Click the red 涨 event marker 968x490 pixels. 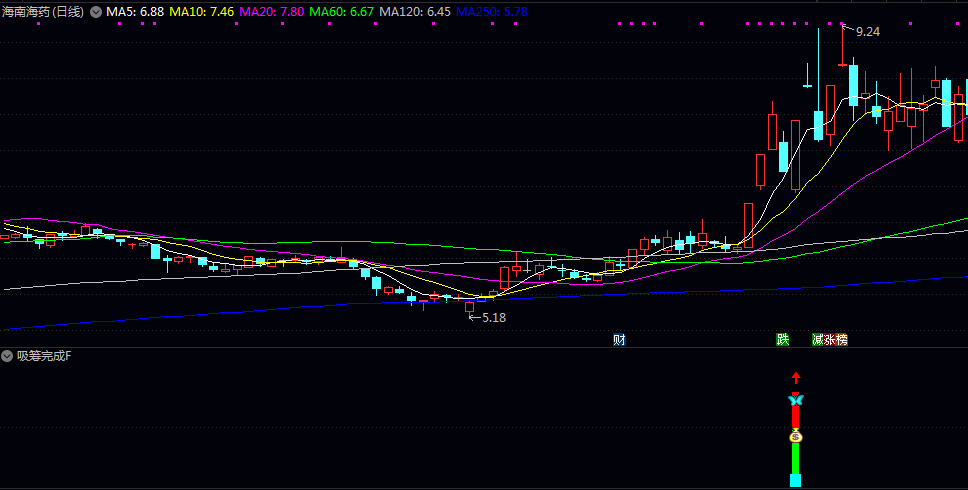[829, 339]
